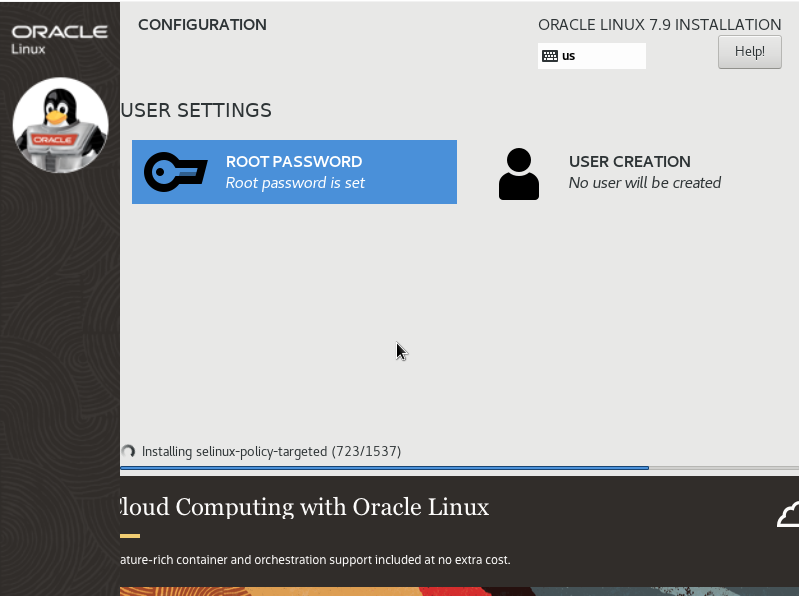Open the USER CREATION settings title
Image resolution: width=799 pixels, height=596 pixels.
(629, 161)
